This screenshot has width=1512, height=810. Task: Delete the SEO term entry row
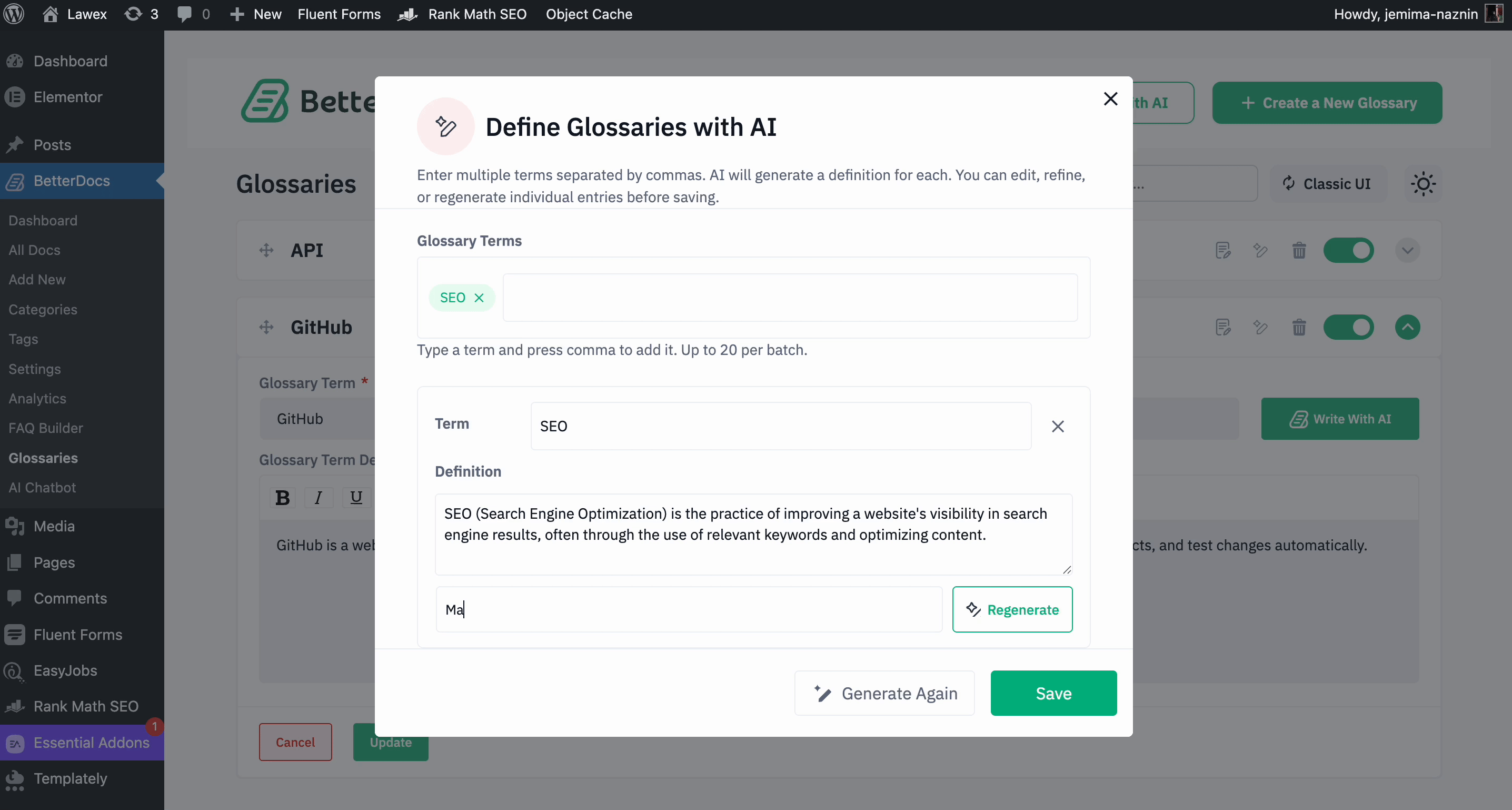click(1058, 427)
